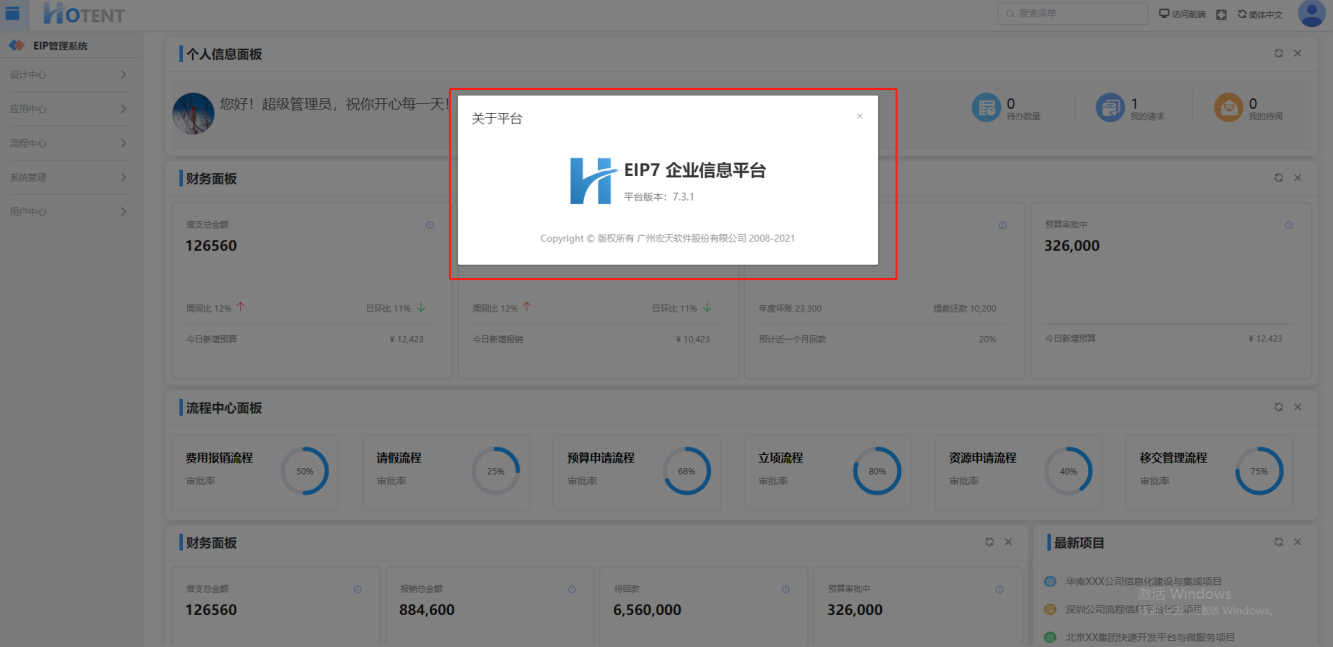The image size is (1333, 647).
Task: Expand the 应用中心 menu arrow
Action: coord(123,109)
